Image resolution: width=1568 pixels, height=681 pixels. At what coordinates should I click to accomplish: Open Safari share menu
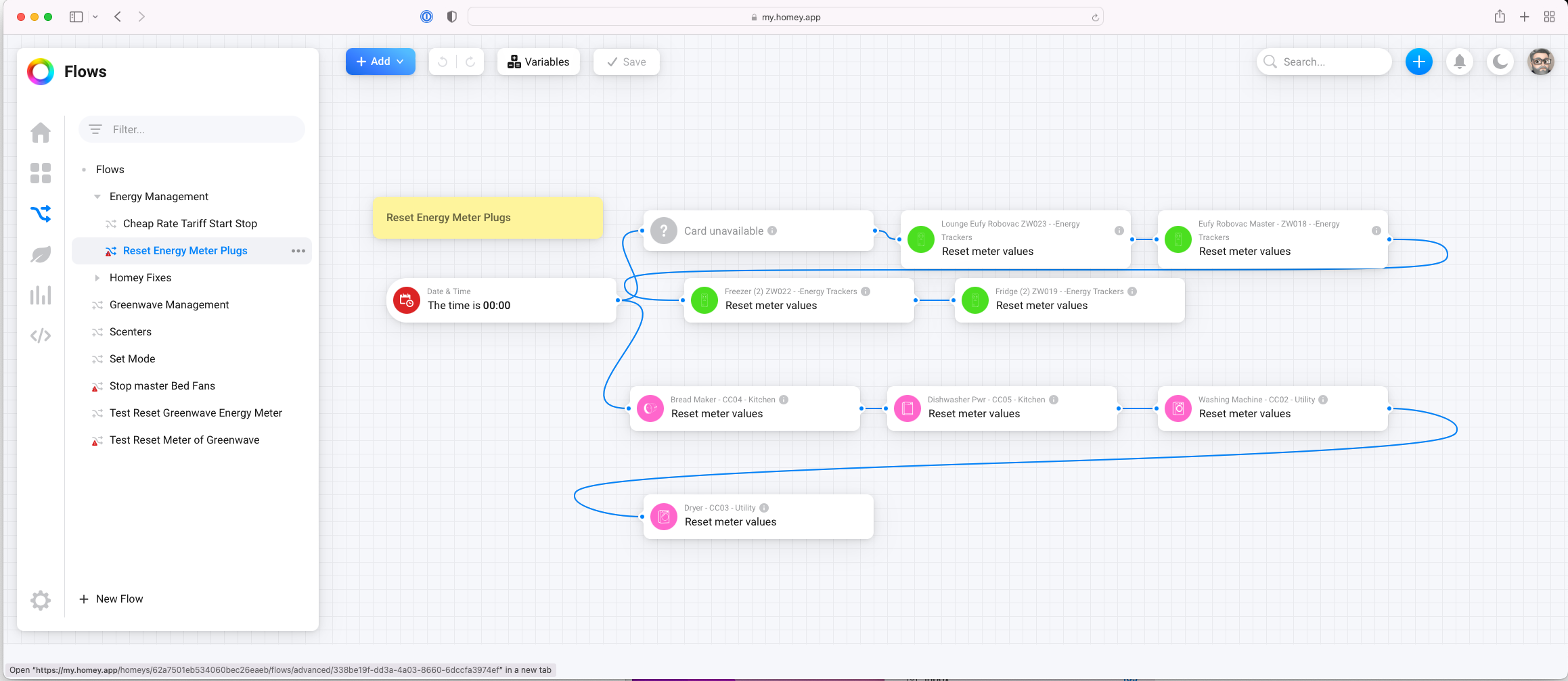click(1500, 17)
